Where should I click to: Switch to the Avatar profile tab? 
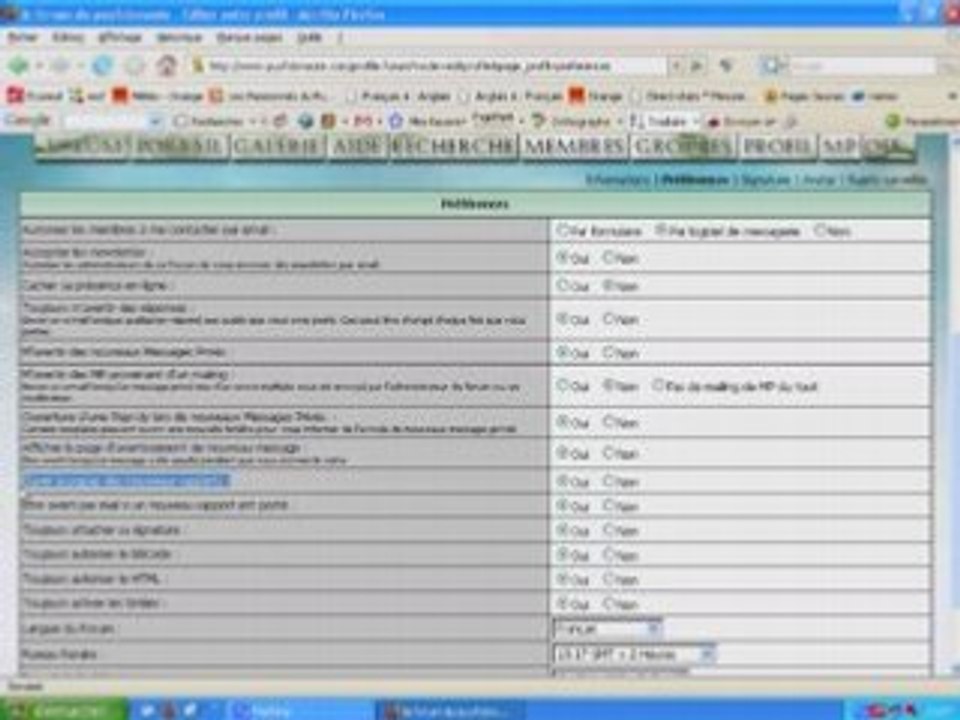[819, 180]
